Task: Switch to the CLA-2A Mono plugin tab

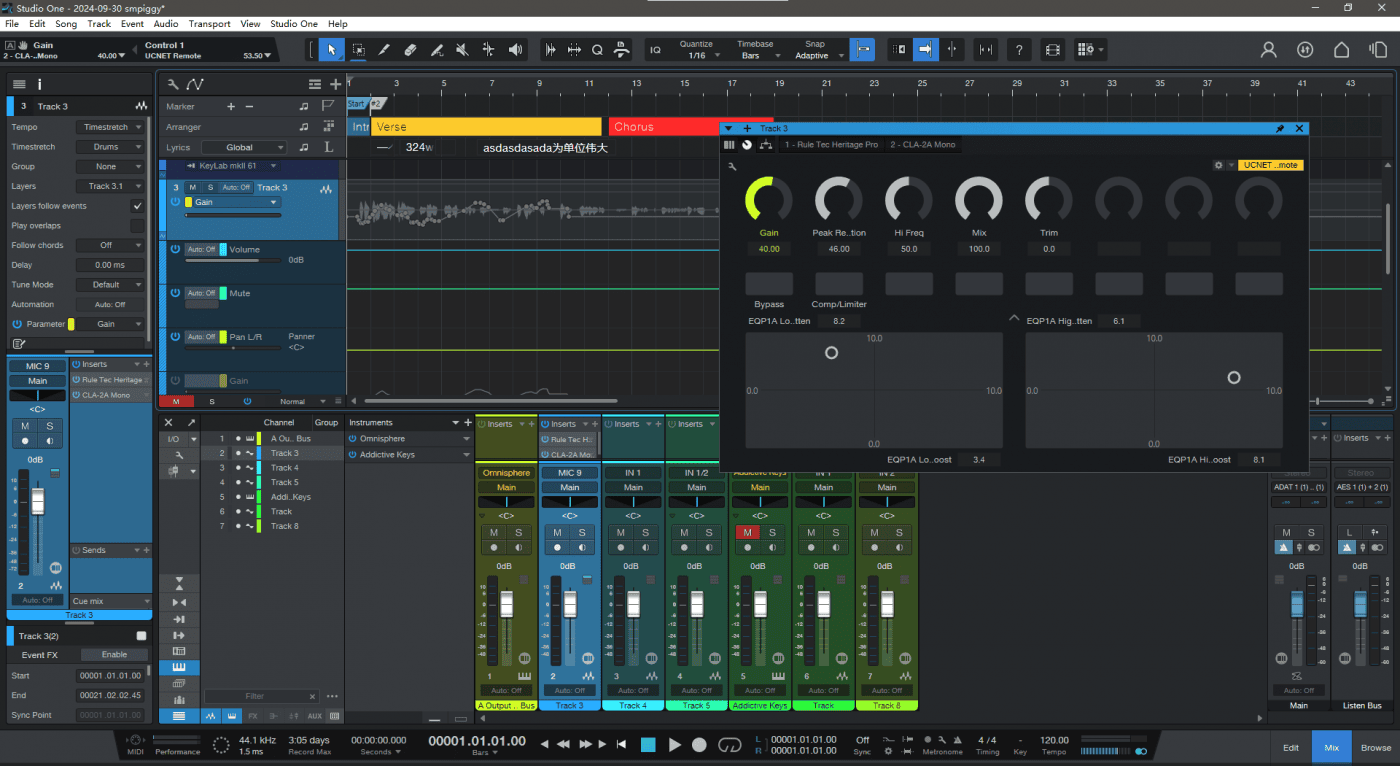Action: click(x=922, y=145)
